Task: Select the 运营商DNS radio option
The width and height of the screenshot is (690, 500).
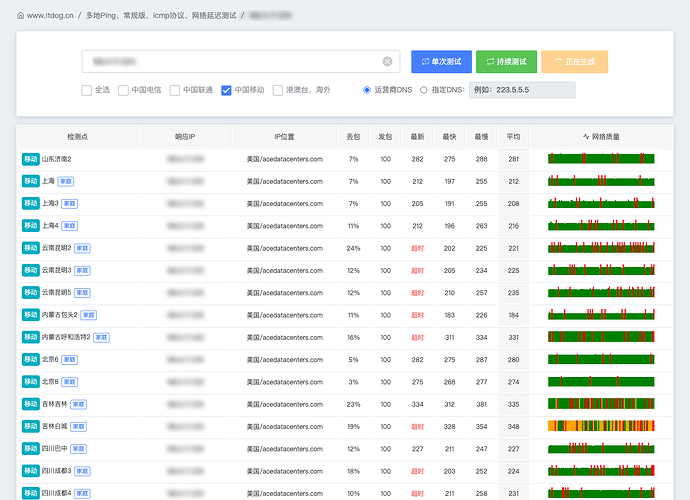Action: pyautogui.click(x=367, y=90)
